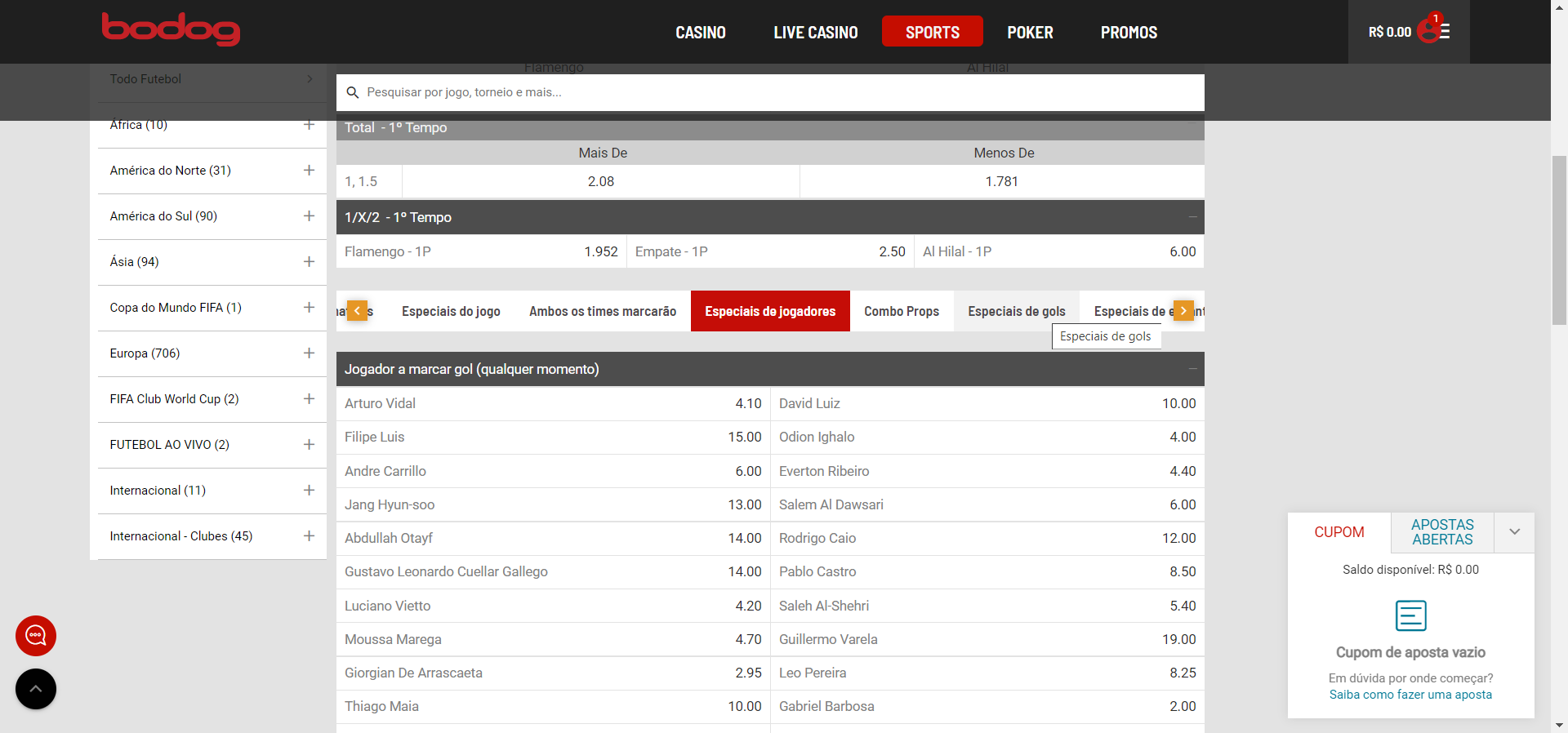Expand Internacional (11) category
The image size is (1568, 733).
309,491
